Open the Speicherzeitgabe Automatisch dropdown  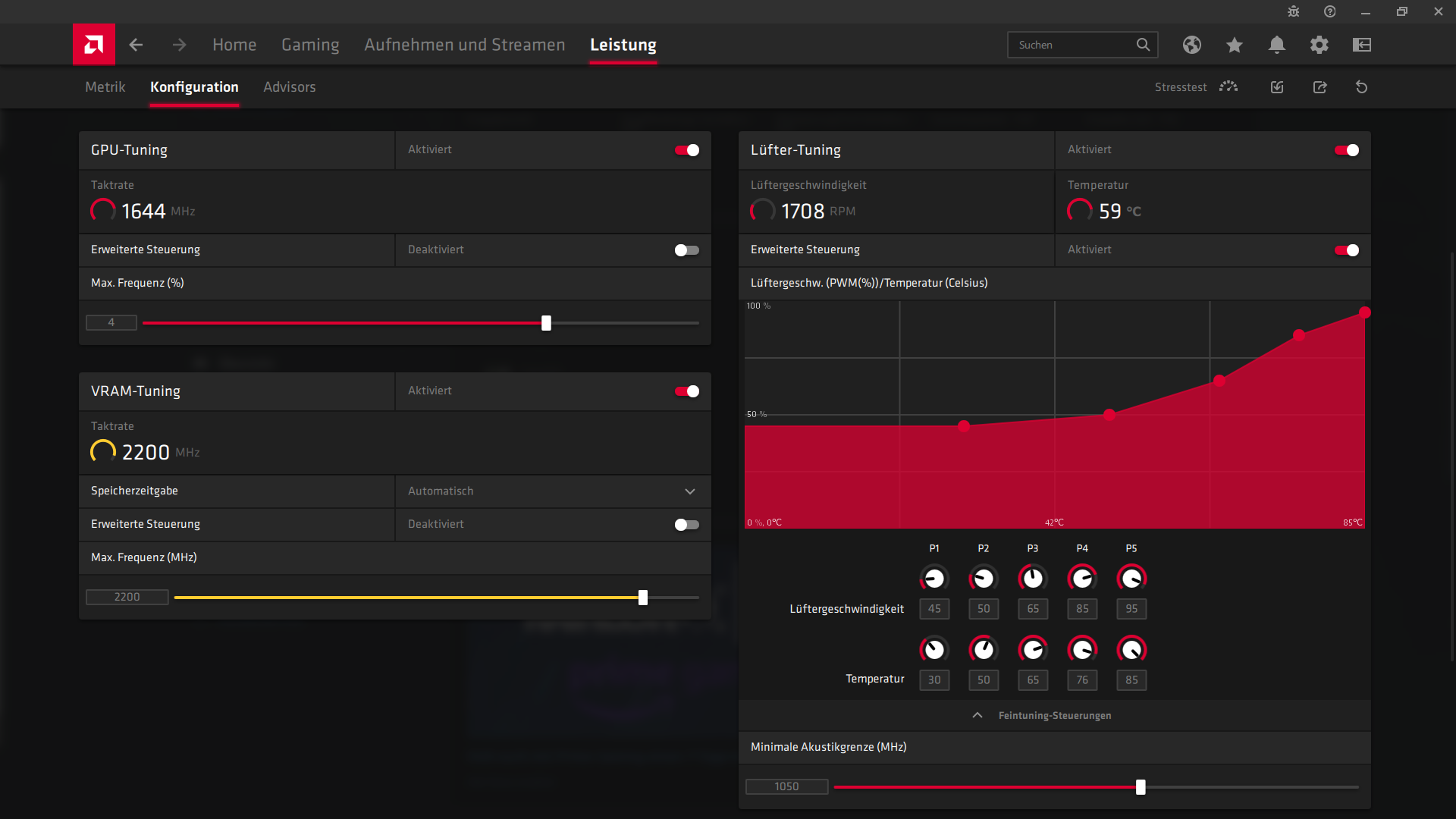tap(552, 491)
